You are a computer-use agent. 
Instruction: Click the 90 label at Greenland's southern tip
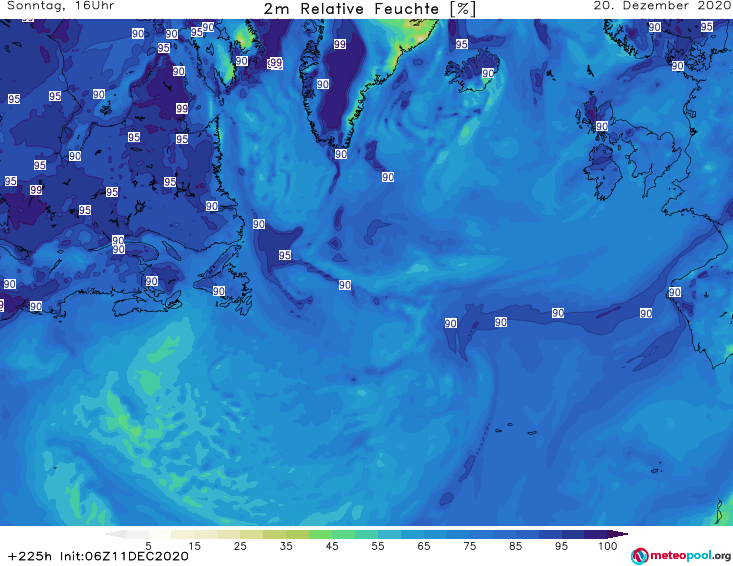pyautogui.click(x=341, y=154)
